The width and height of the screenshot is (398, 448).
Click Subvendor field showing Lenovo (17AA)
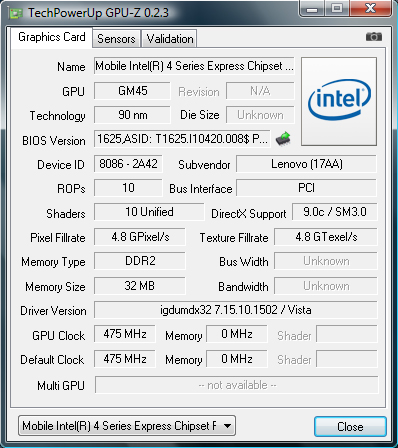(306, 164)
